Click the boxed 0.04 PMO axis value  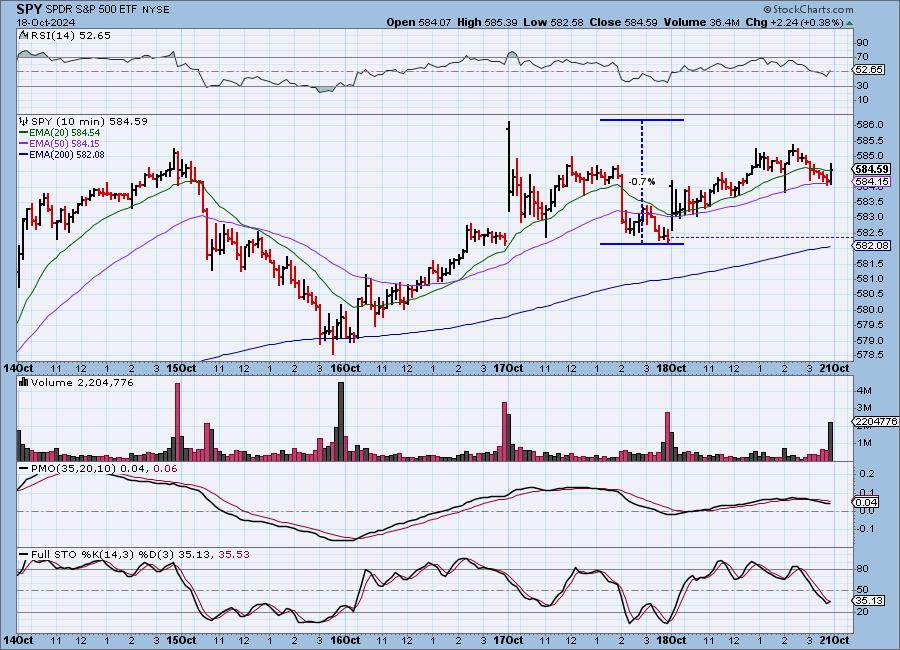pyautogui.click(x=865, y=502)
